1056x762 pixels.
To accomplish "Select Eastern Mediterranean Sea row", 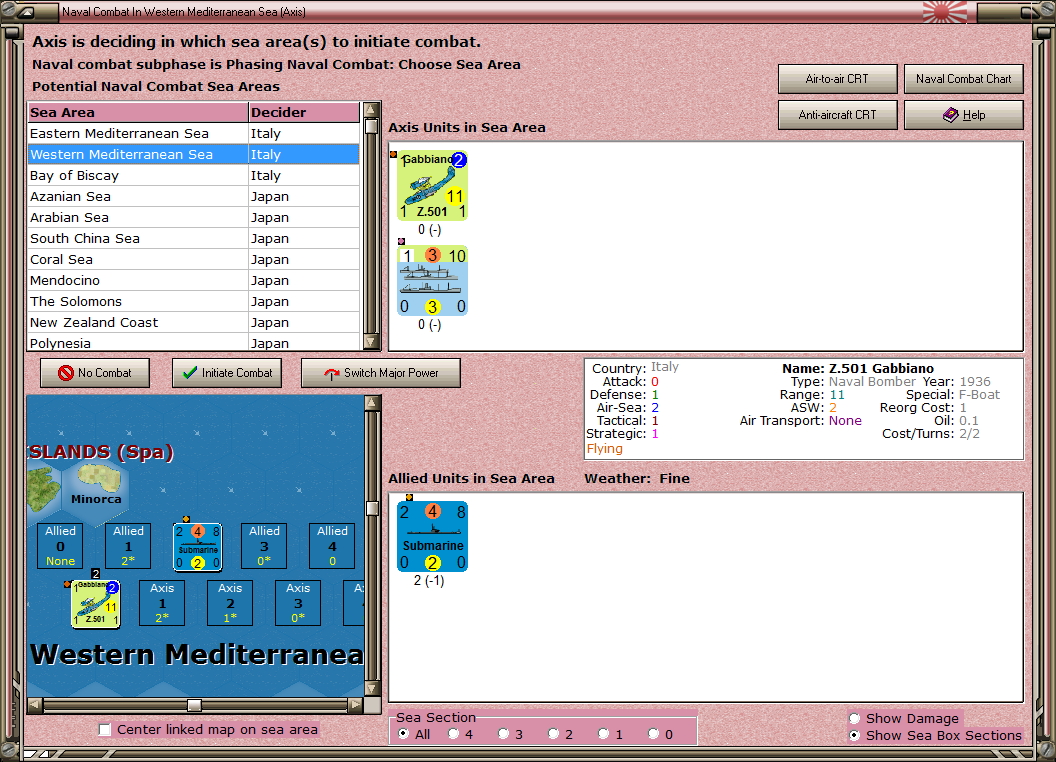I will [193, 133].
